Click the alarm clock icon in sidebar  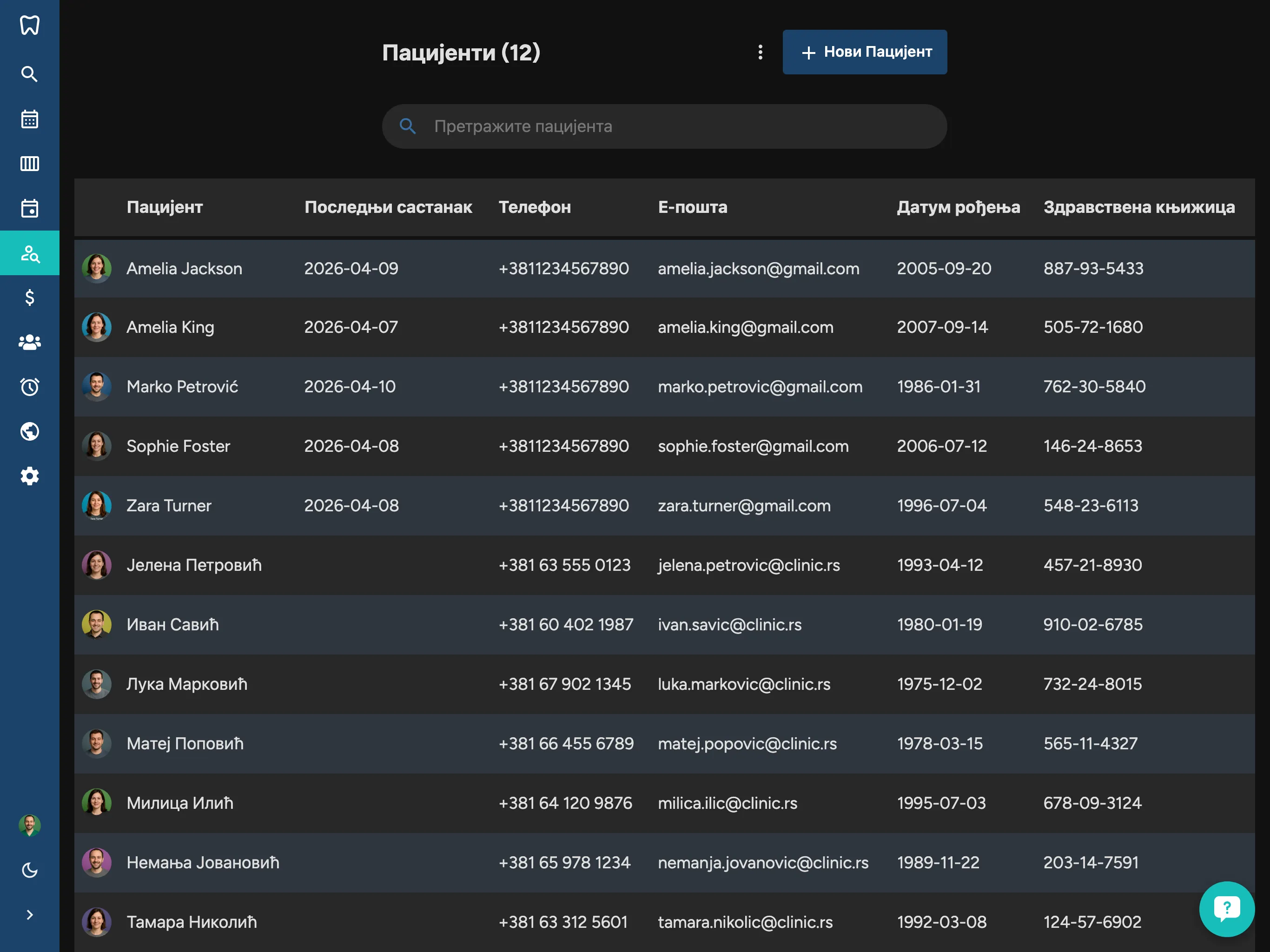(x=29, y=386)
